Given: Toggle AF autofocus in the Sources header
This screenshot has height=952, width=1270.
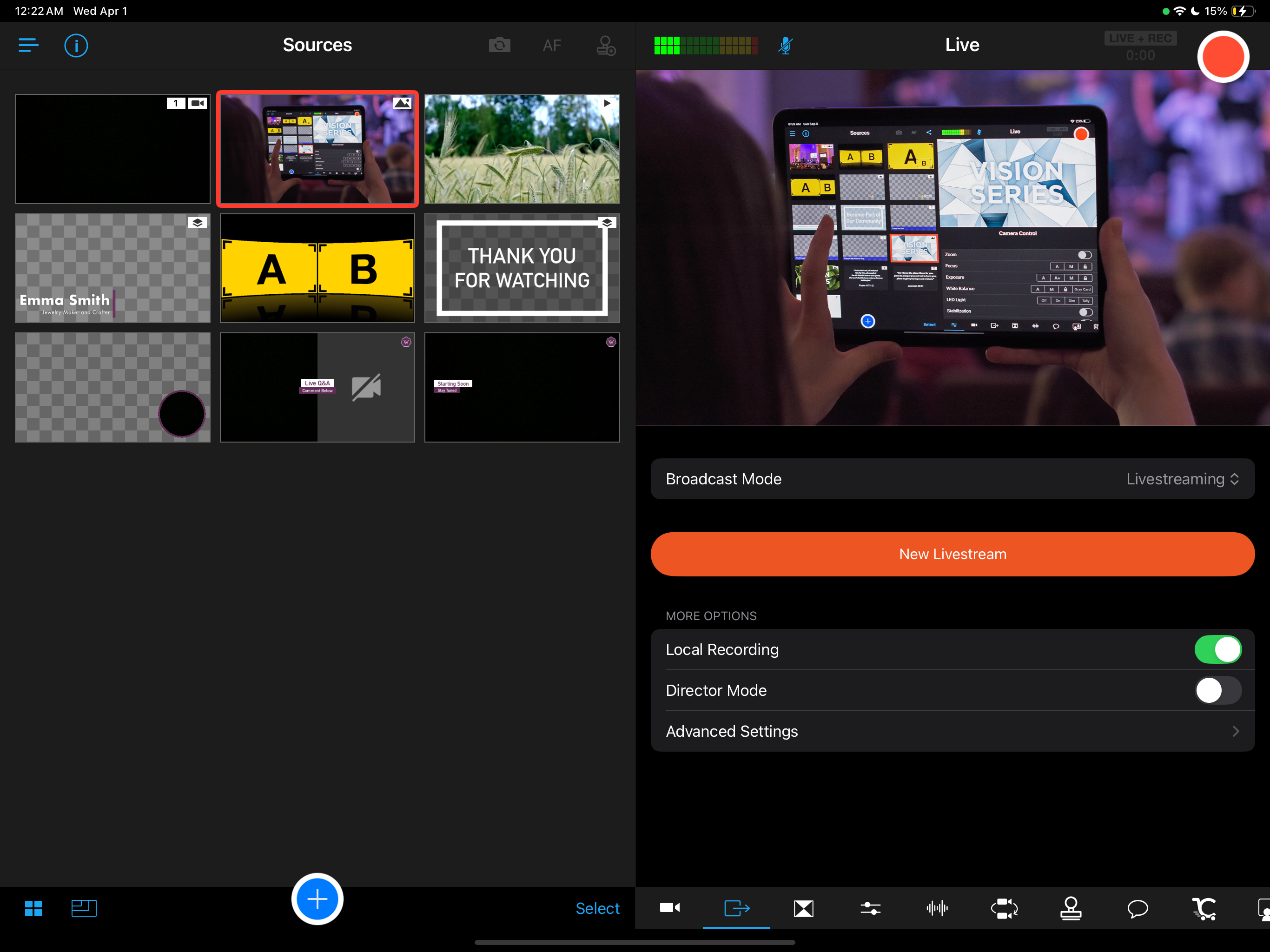Looking at the screenshot, I should click(x=552, y=45).
